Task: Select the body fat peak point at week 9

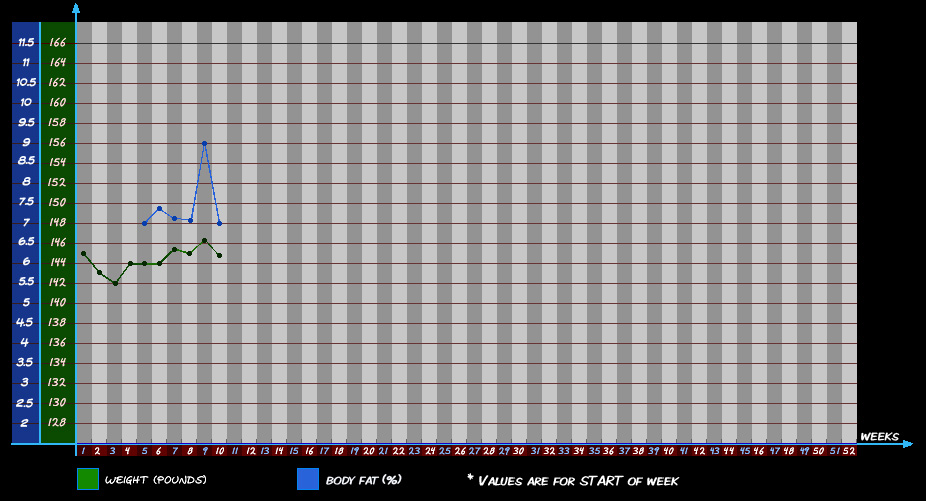Action: 204,143
